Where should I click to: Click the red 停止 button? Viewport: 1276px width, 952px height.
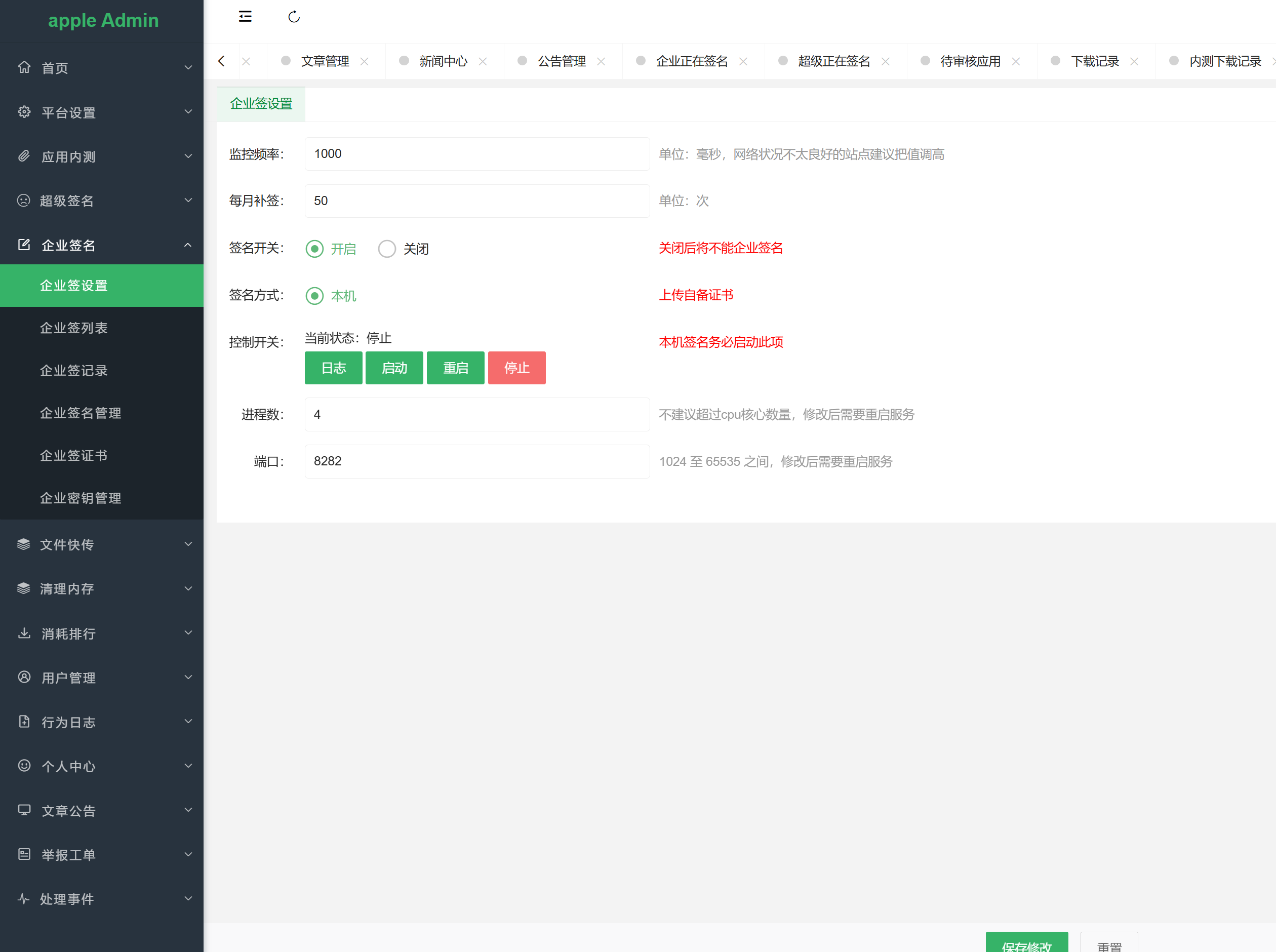[x=517, y=368]
